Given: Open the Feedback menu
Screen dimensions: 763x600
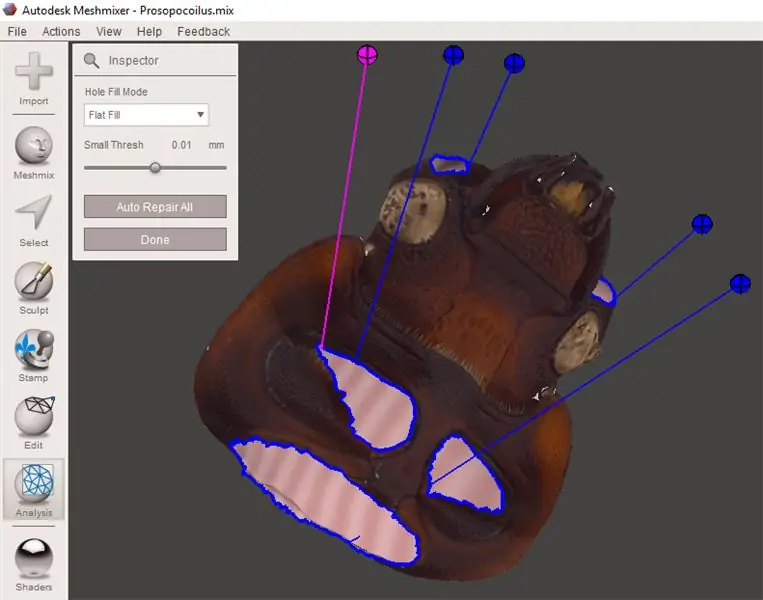Looking at the screenshot, I should pyautogui.click(x=203, y=31).
